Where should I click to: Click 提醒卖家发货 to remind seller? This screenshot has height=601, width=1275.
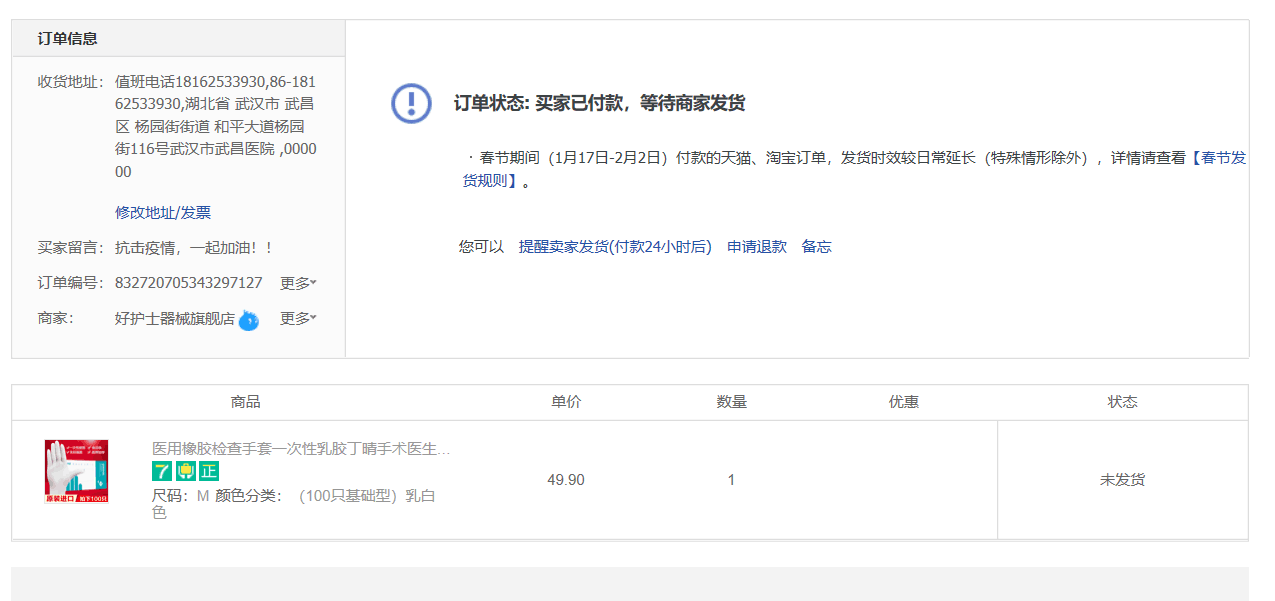(x=614, y=246)
